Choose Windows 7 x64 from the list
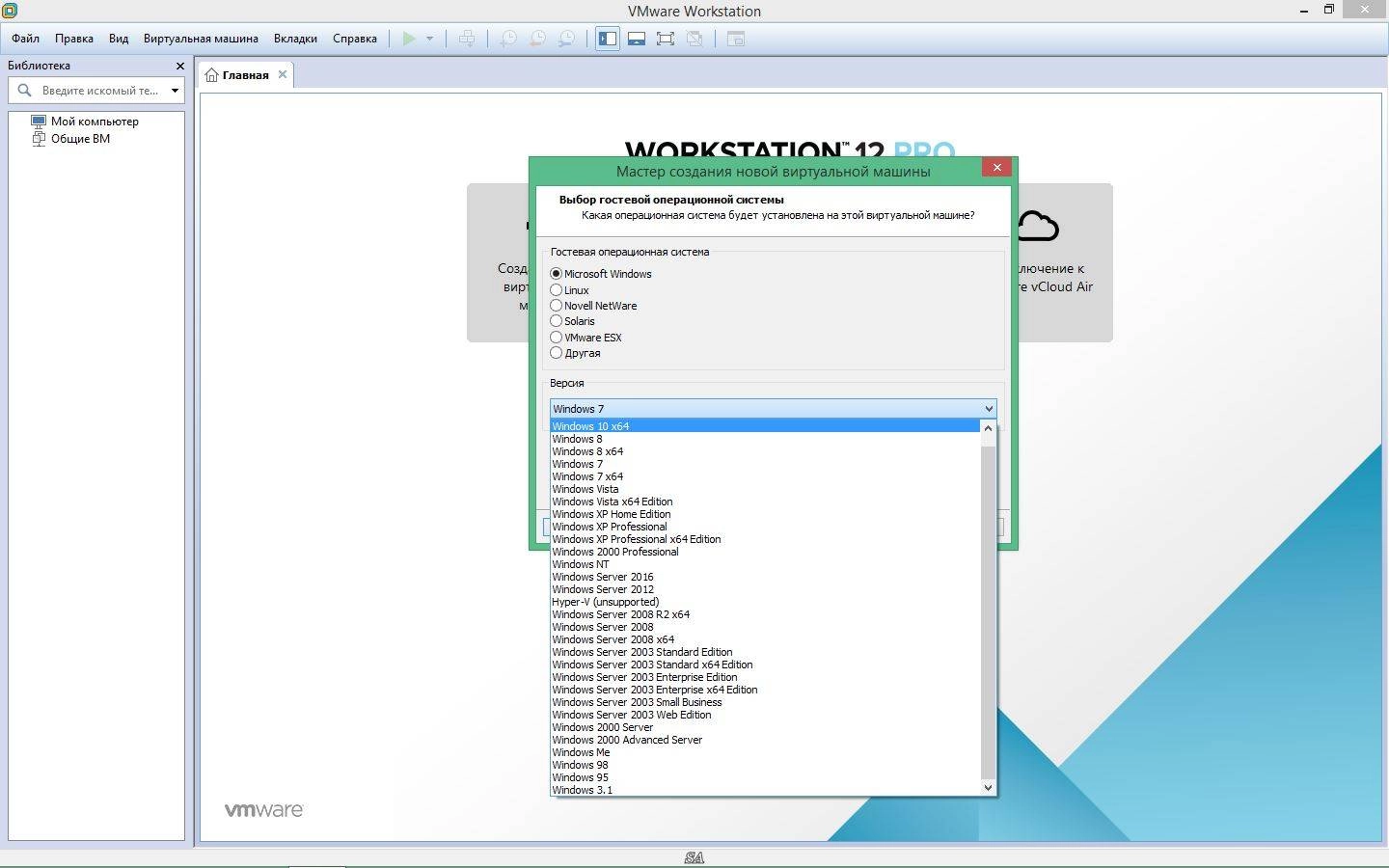The height and width of the screenshot is (868, 1389). pyautogui.click(x=765, y=476)
